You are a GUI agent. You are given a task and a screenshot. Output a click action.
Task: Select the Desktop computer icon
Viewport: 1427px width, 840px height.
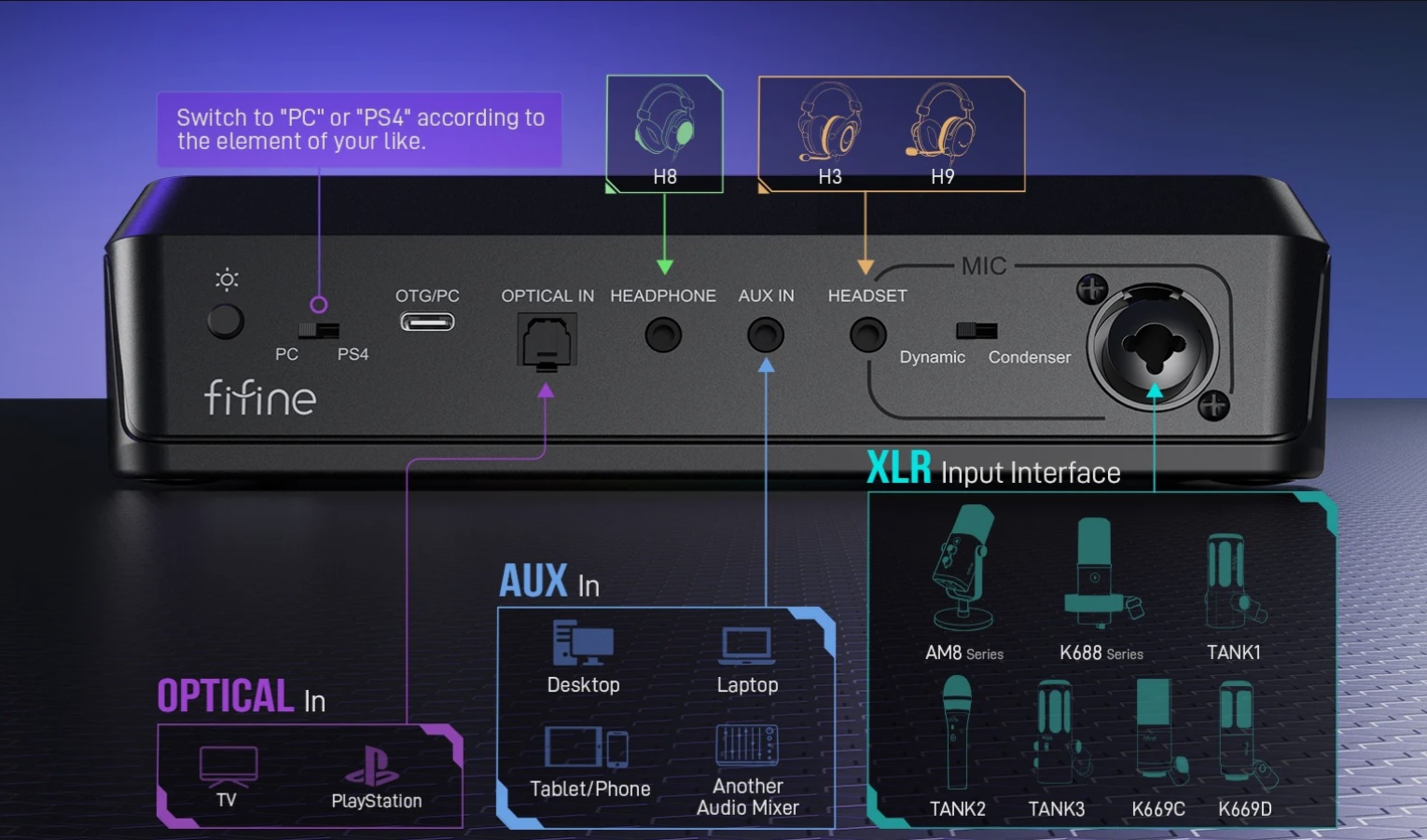[583, 644]
